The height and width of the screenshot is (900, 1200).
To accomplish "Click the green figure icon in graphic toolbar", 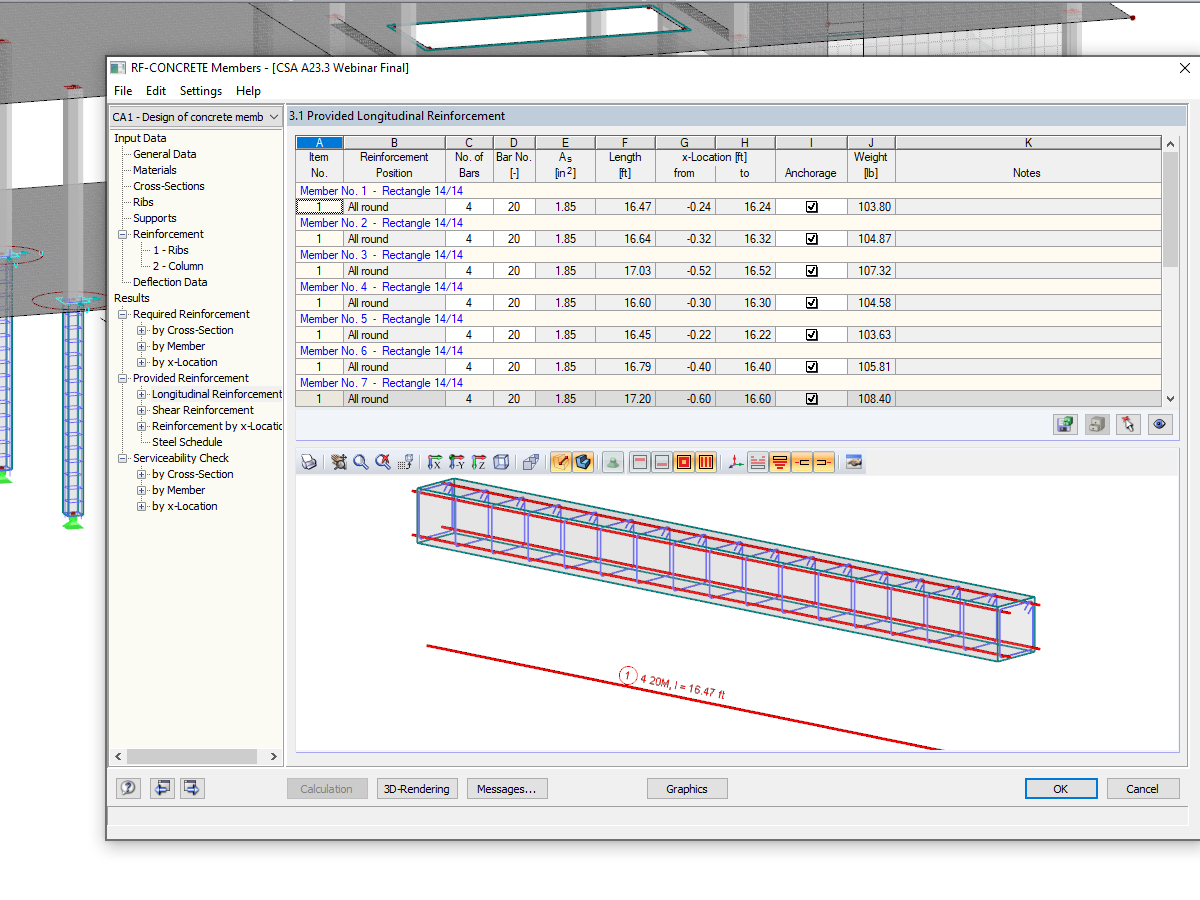I will [613, 462].
